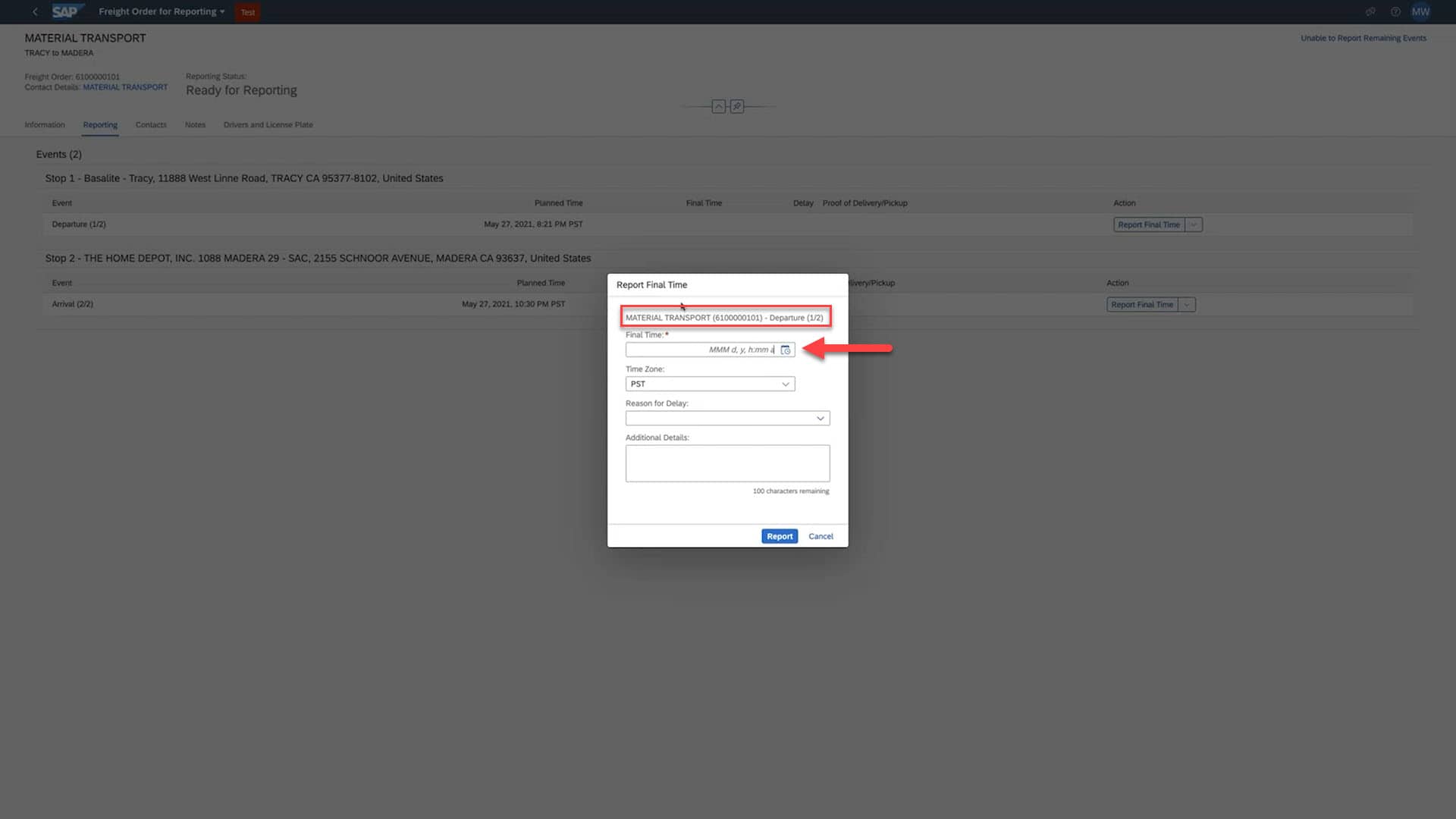Switch to the Information tab
The image size is (1456, 819).
[45, 124]
